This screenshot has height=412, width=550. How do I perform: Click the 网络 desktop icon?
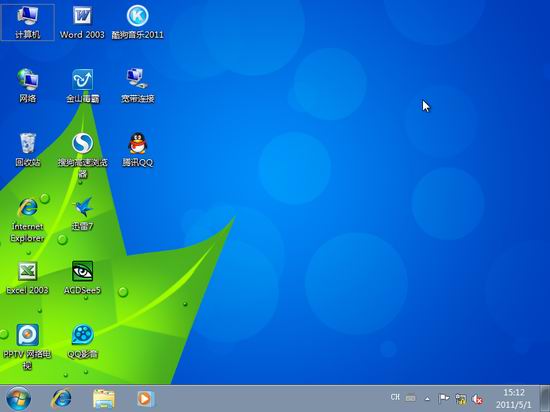click(27, 86)
